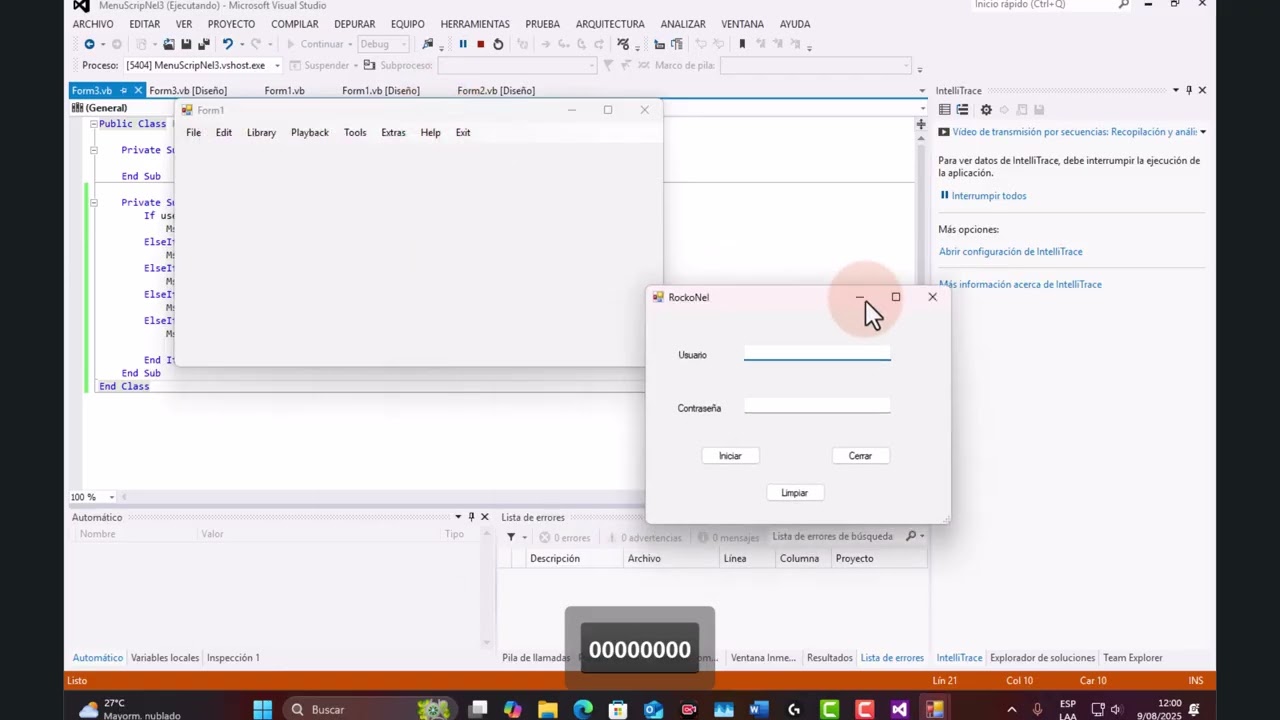Toggle the 0 advertencias filter
The height and width of the screenshot is (720, 1280).
(x=644, y=537)
